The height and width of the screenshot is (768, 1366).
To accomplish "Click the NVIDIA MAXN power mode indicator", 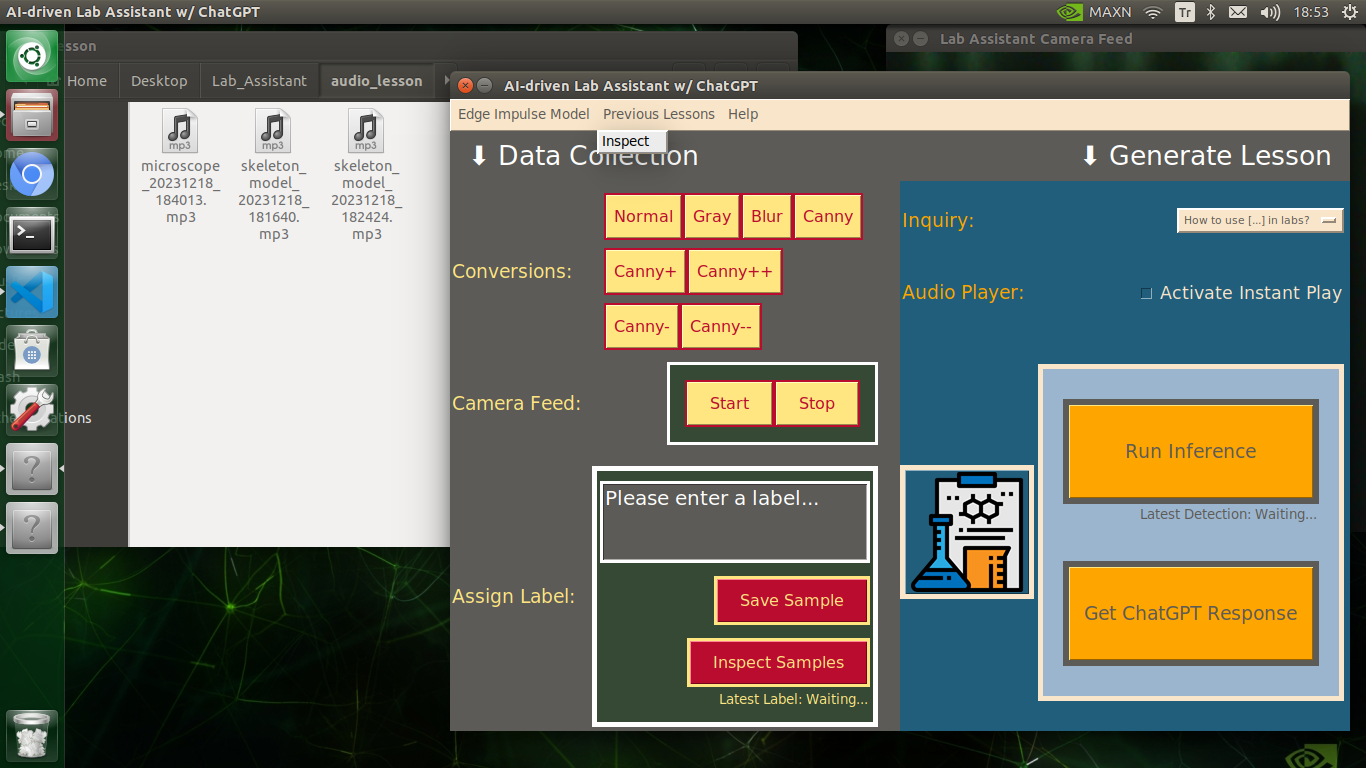I will coord(1093,12).
